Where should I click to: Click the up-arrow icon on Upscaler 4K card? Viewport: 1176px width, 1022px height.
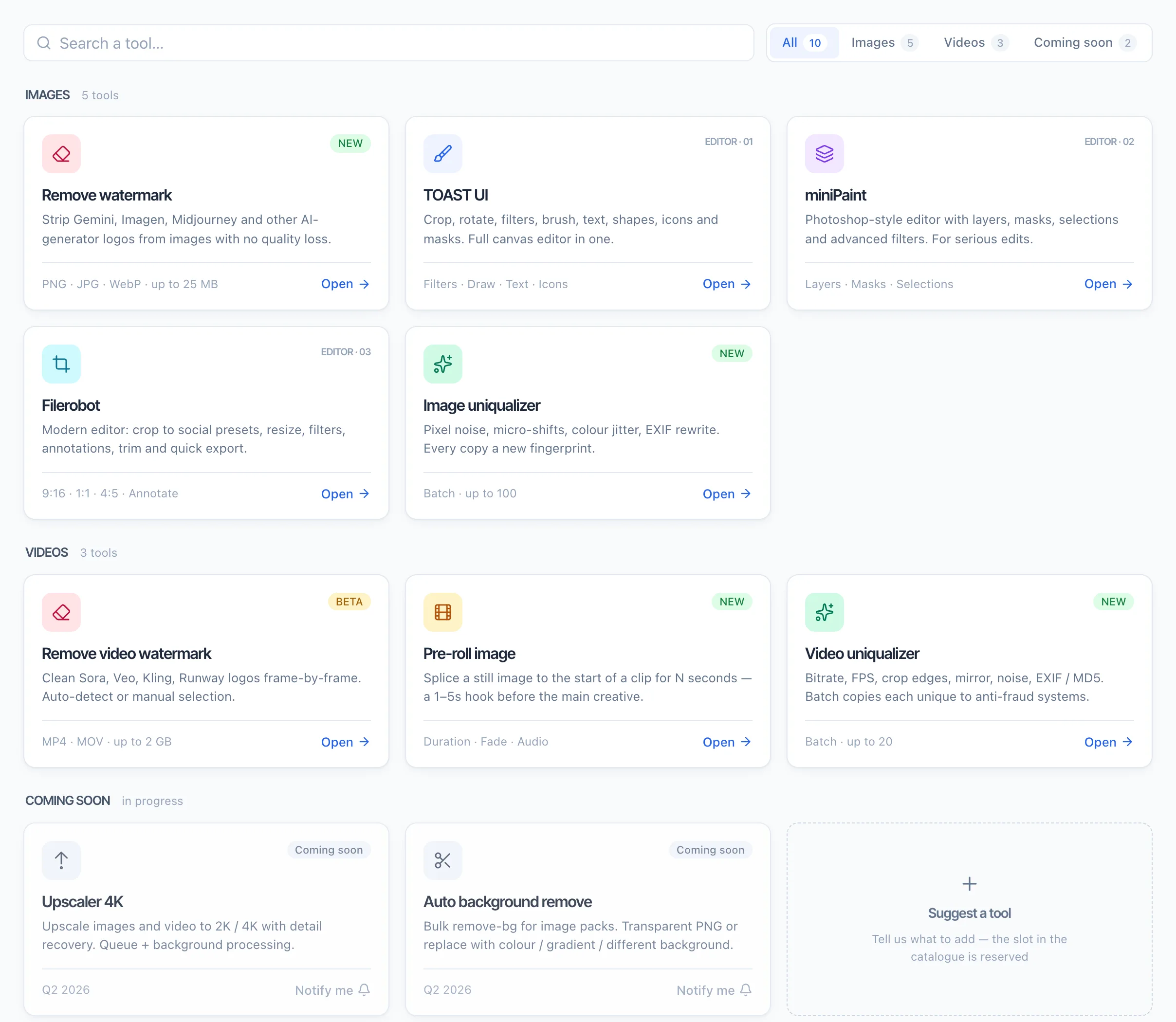pyautogui.click(x=61, y=860)
